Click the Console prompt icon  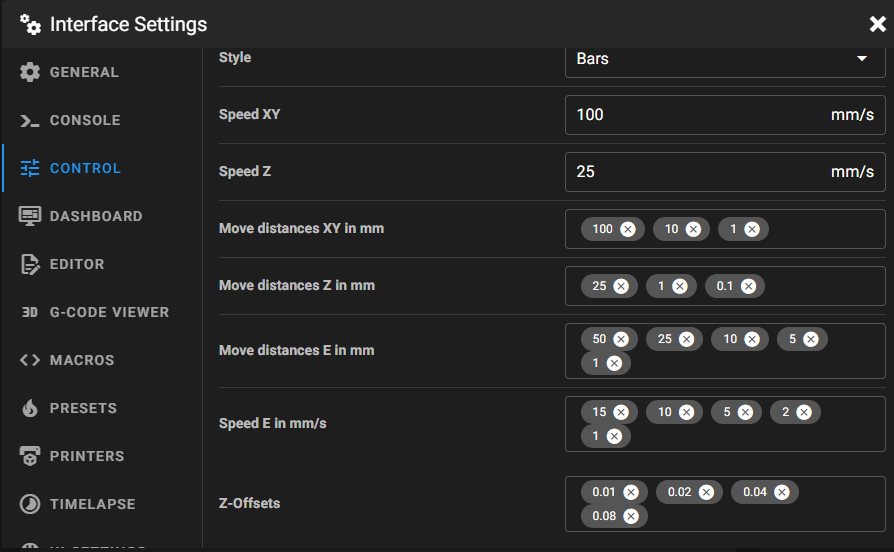[x=30, y=120]
